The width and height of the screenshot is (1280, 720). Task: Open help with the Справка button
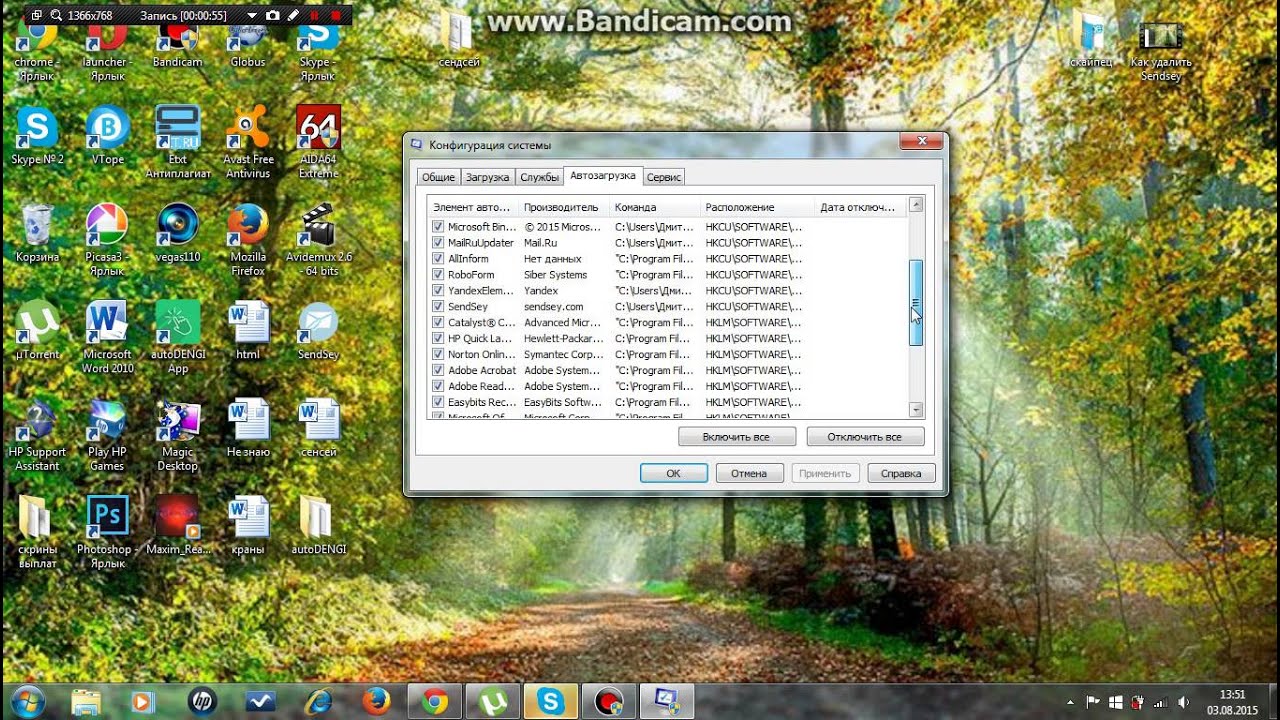tap(901, 473)
